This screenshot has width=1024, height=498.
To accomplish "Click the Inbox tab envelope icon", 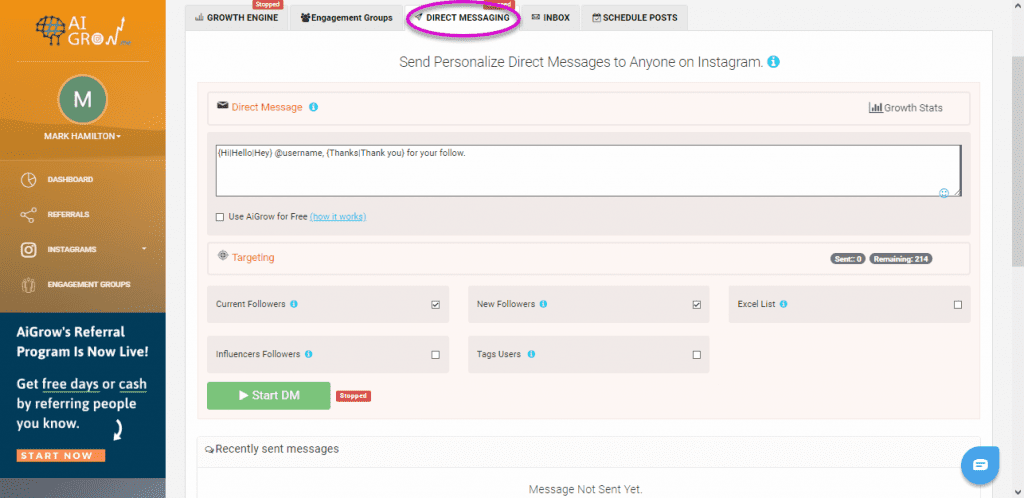I will coord(536,18).
